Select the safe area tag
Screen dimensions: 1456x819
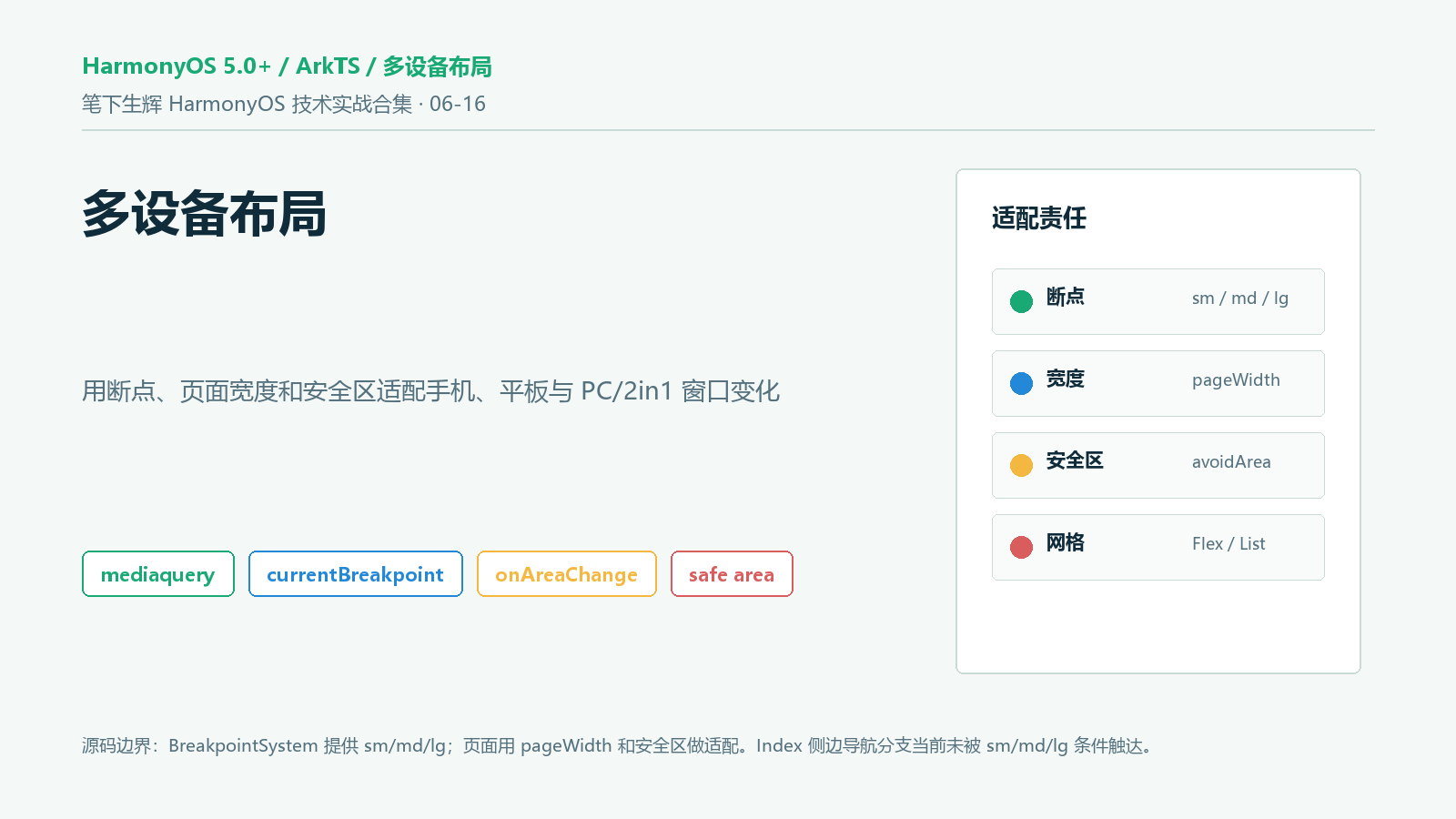(x=732, y=574)
